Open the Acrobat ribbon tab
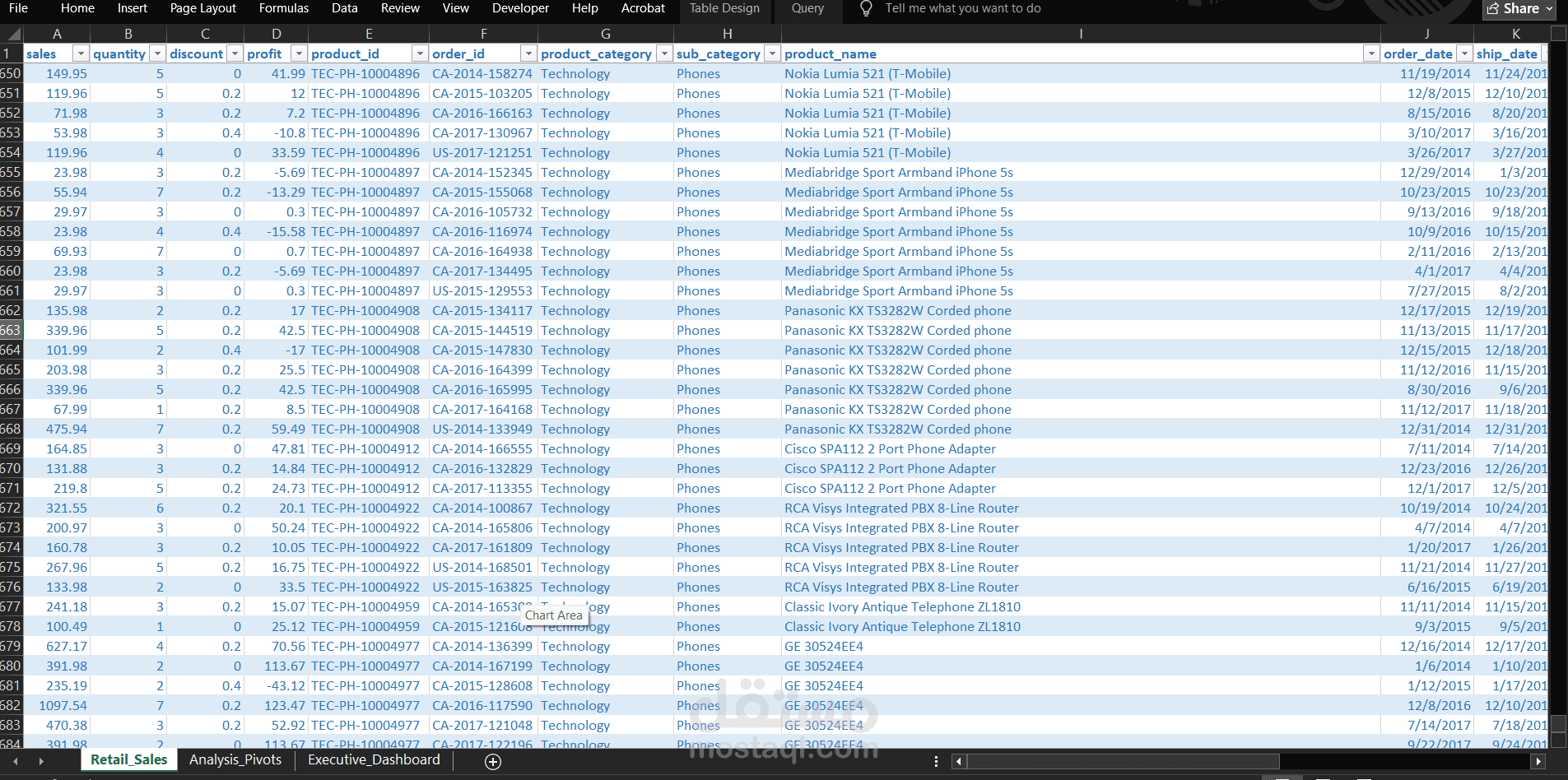The image size is (1568, 780). click(x=643, y=8)
